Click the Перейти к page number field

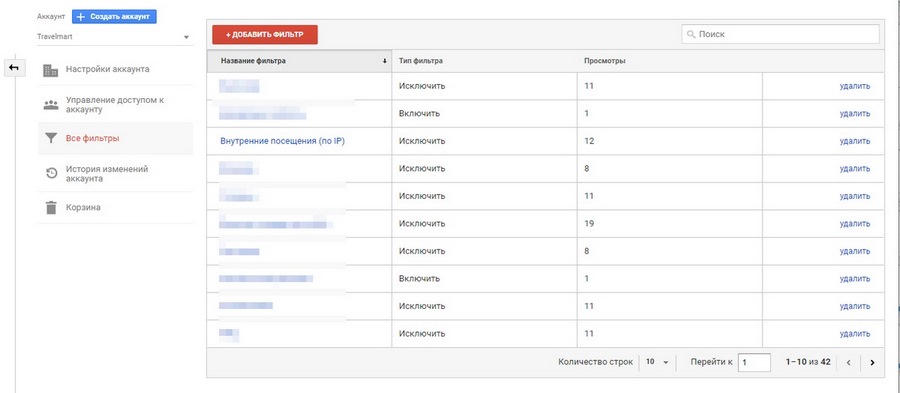click(x=754, y=363)
